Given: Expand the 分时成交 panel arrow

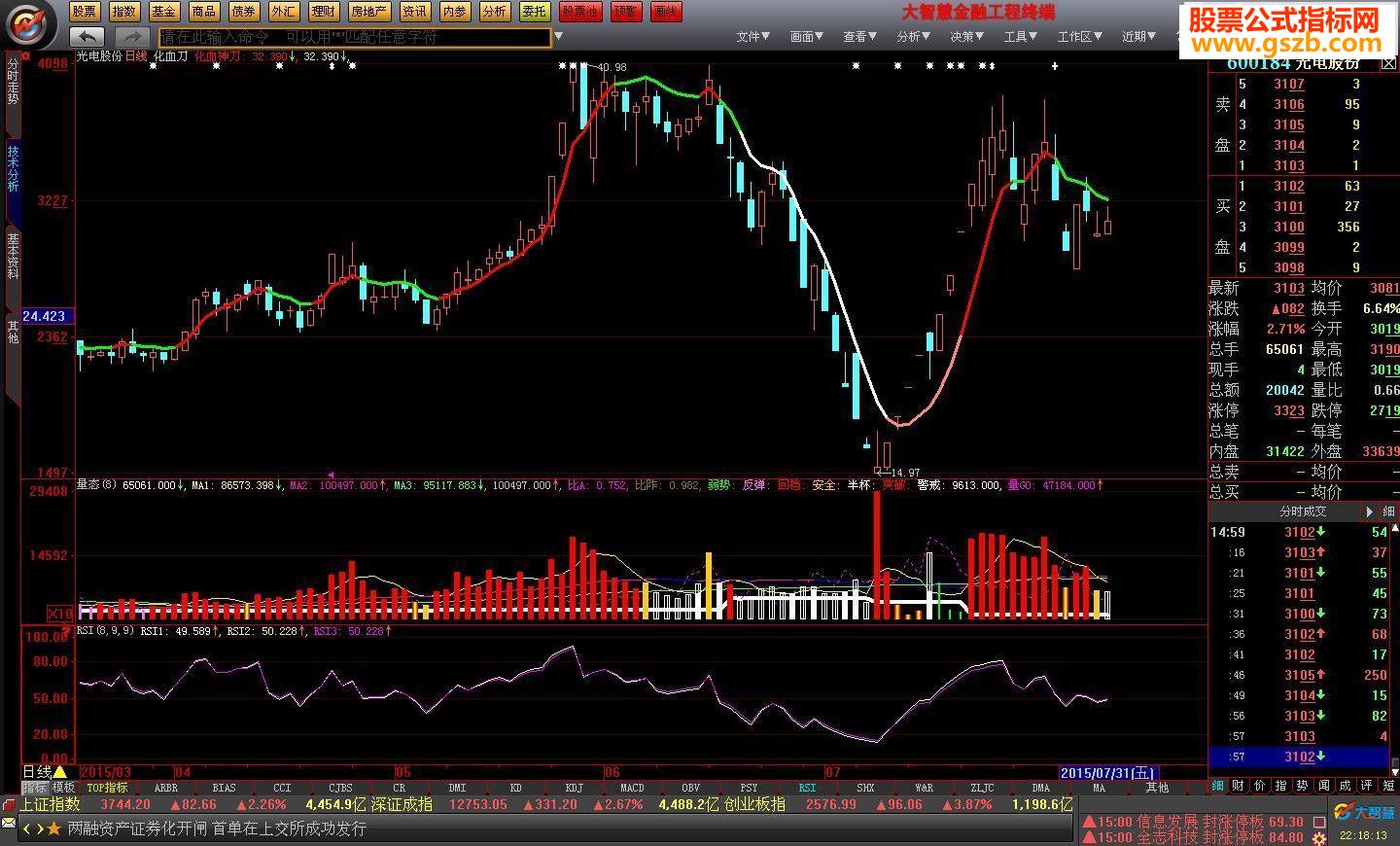Looking at the screenshot, I should [1370, 511].
